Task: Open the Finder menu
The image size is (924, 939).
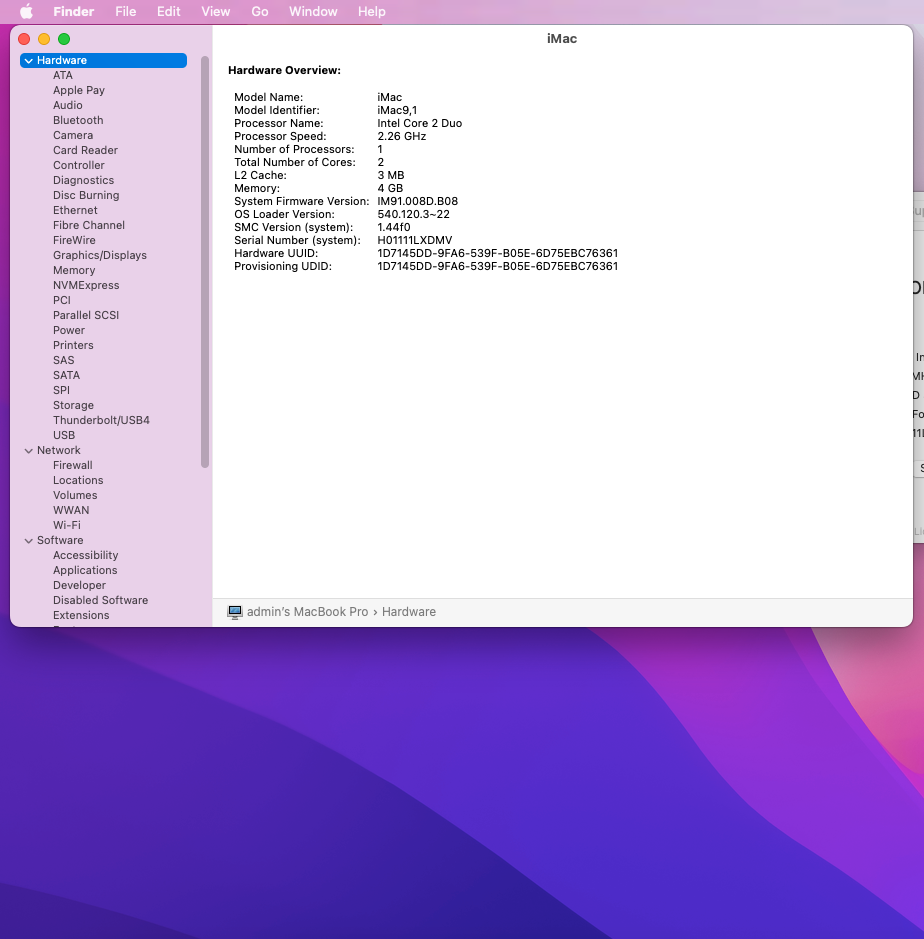Action: coord(74,11)
